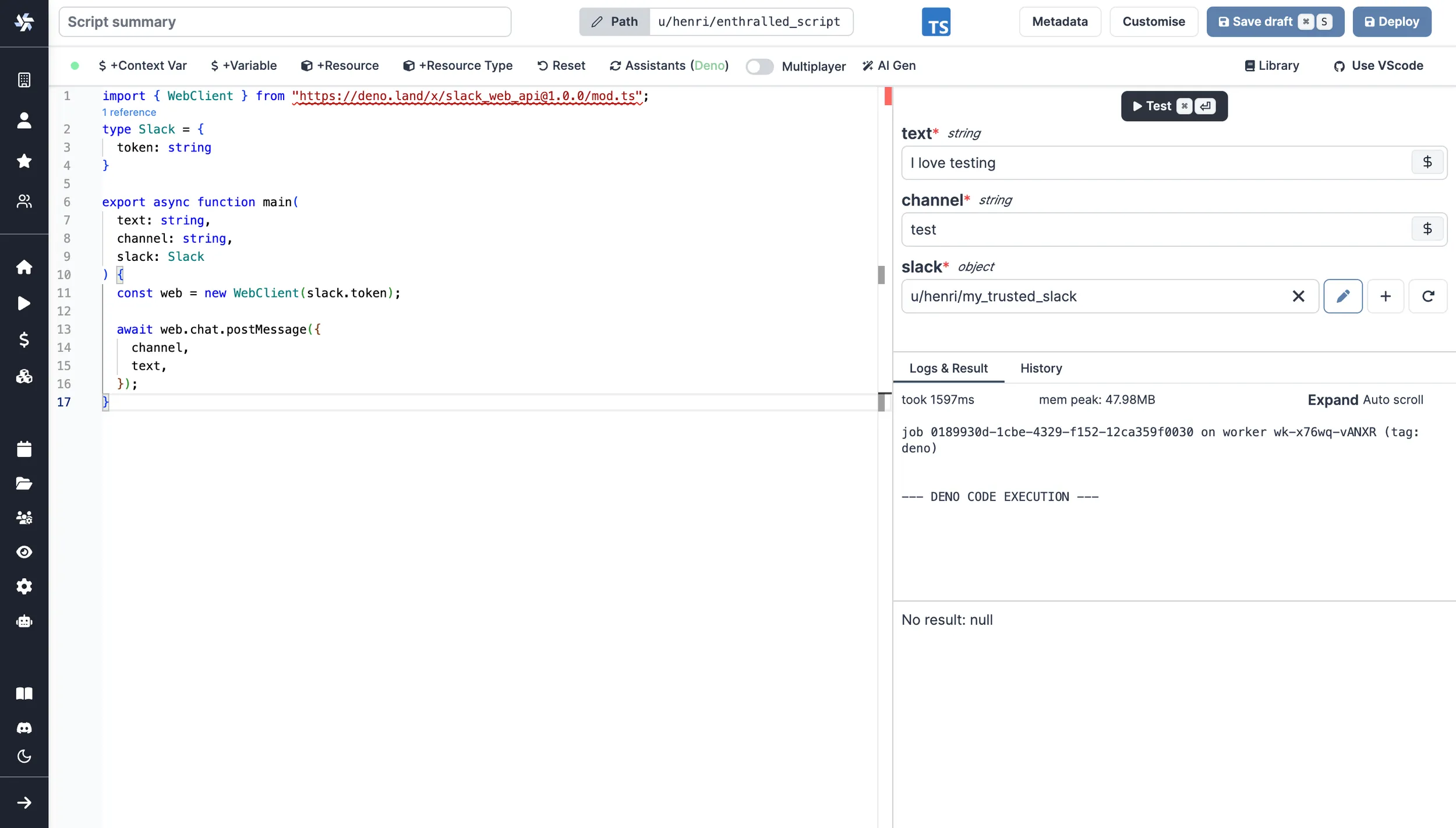1456x828 pixels.
Task: Open Schedules using the calendar icon
Action: coord(24,448)
